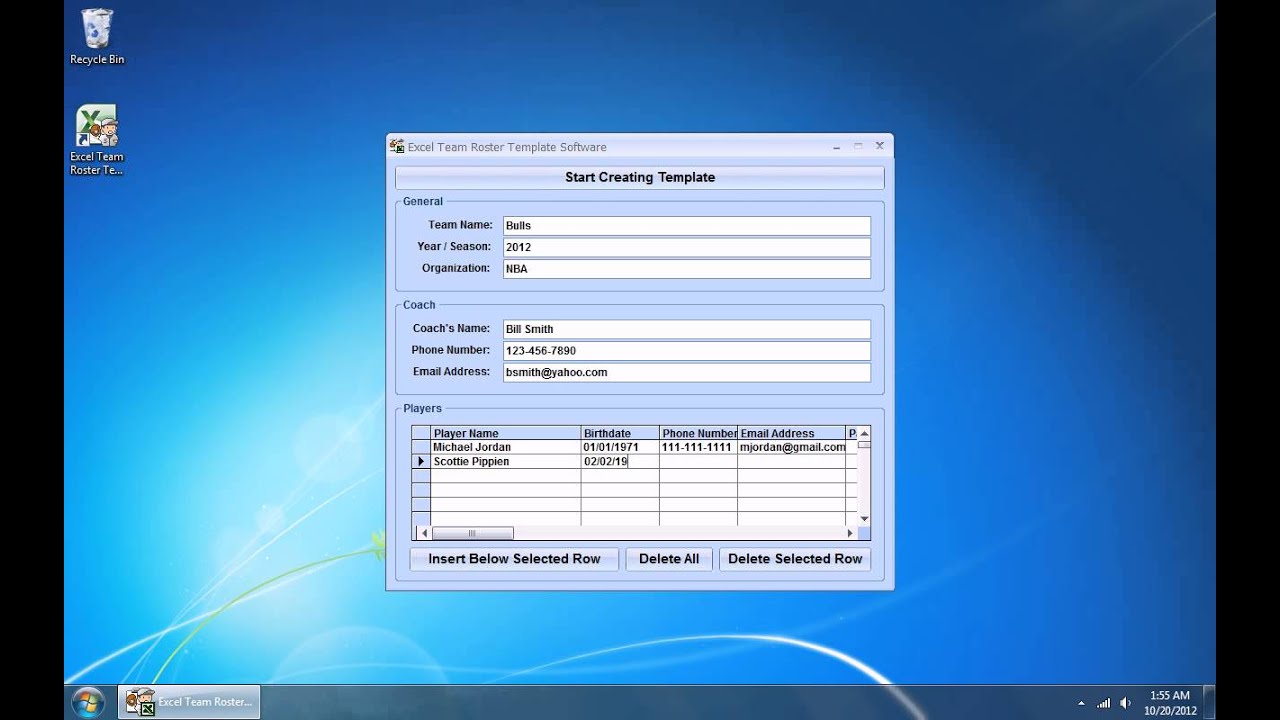
Task: Click vertical scrollbar down arrow in grid
Action: pyautogui.click(x=864, y=519)
